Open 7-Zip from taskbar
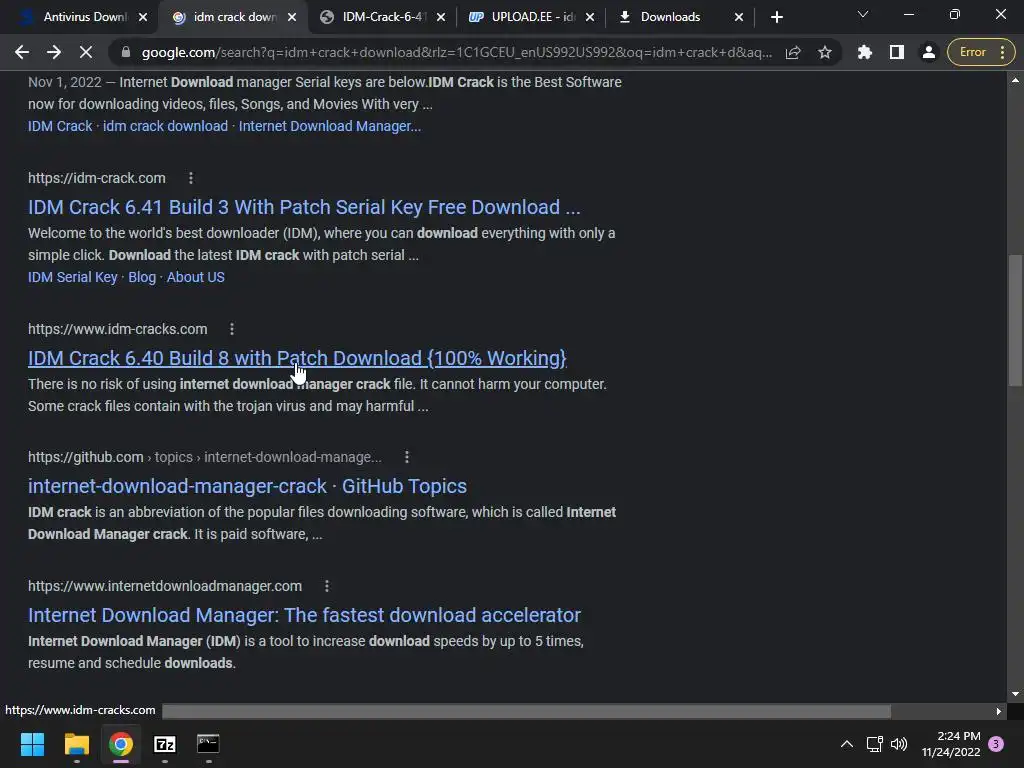 (165, 744)
